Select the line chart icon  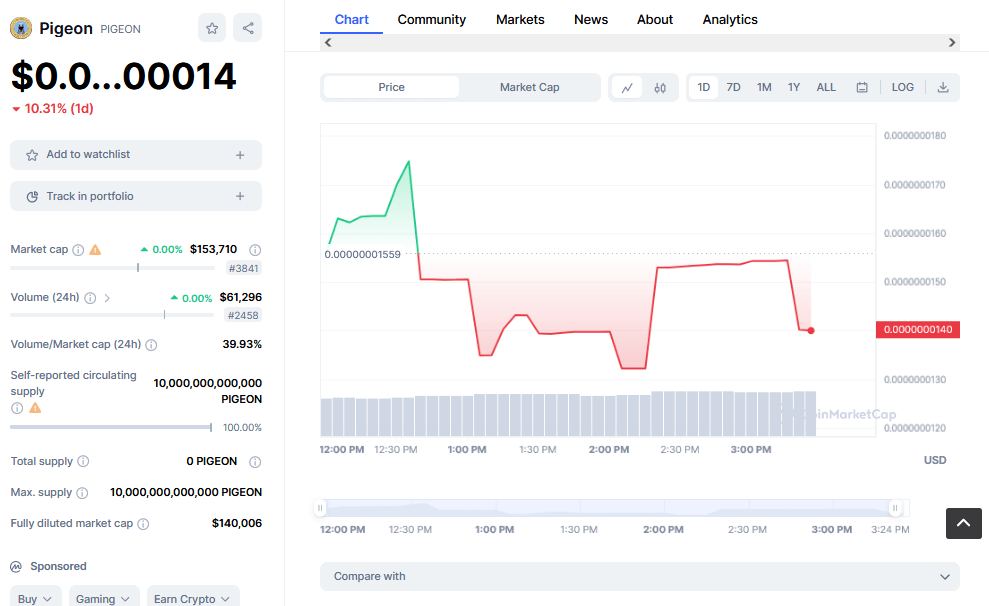(627, 88)
